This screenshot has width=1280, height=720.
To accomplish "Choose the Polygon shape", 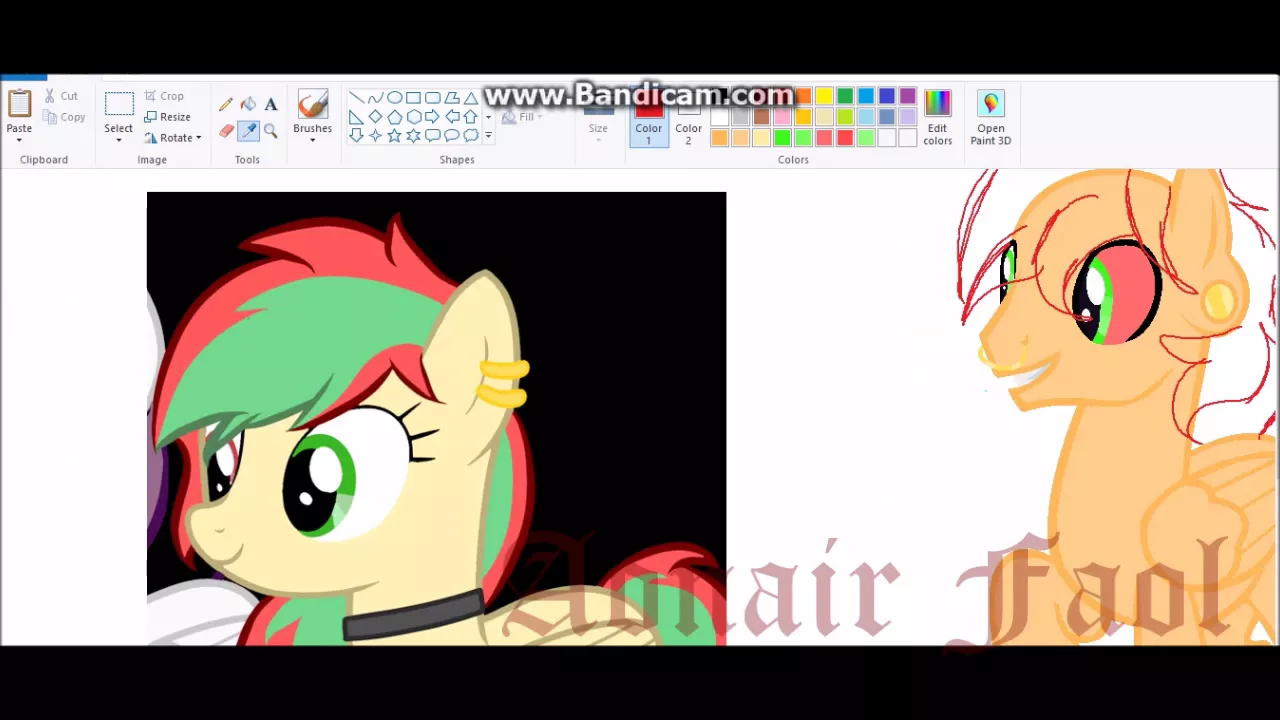I will (451, 98).
